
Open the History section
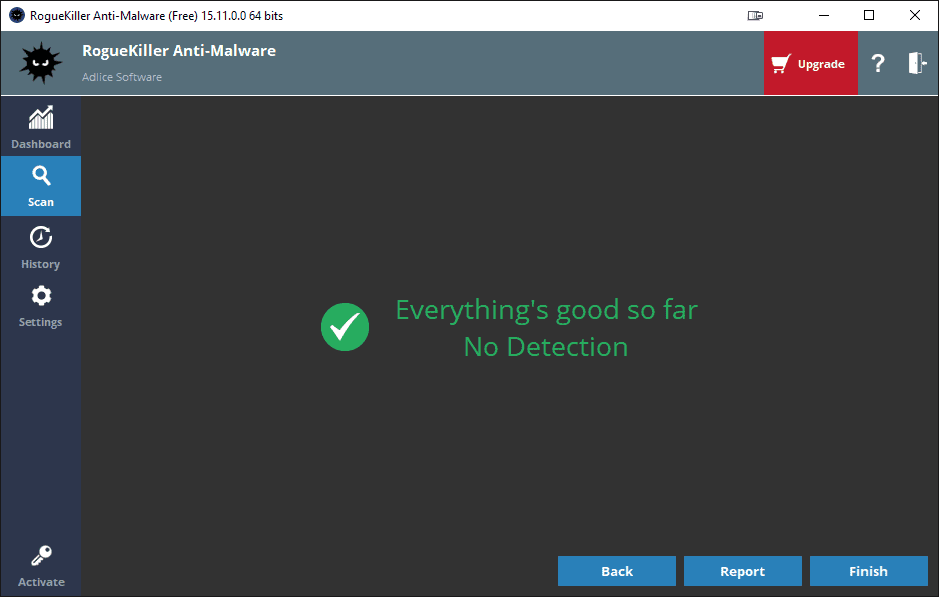[x=41, y=247]
